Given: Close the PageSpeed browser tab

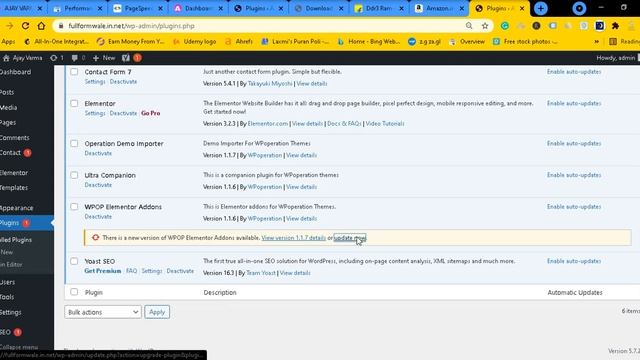Looking at the screenshot, I should click(x=160, y=8).
